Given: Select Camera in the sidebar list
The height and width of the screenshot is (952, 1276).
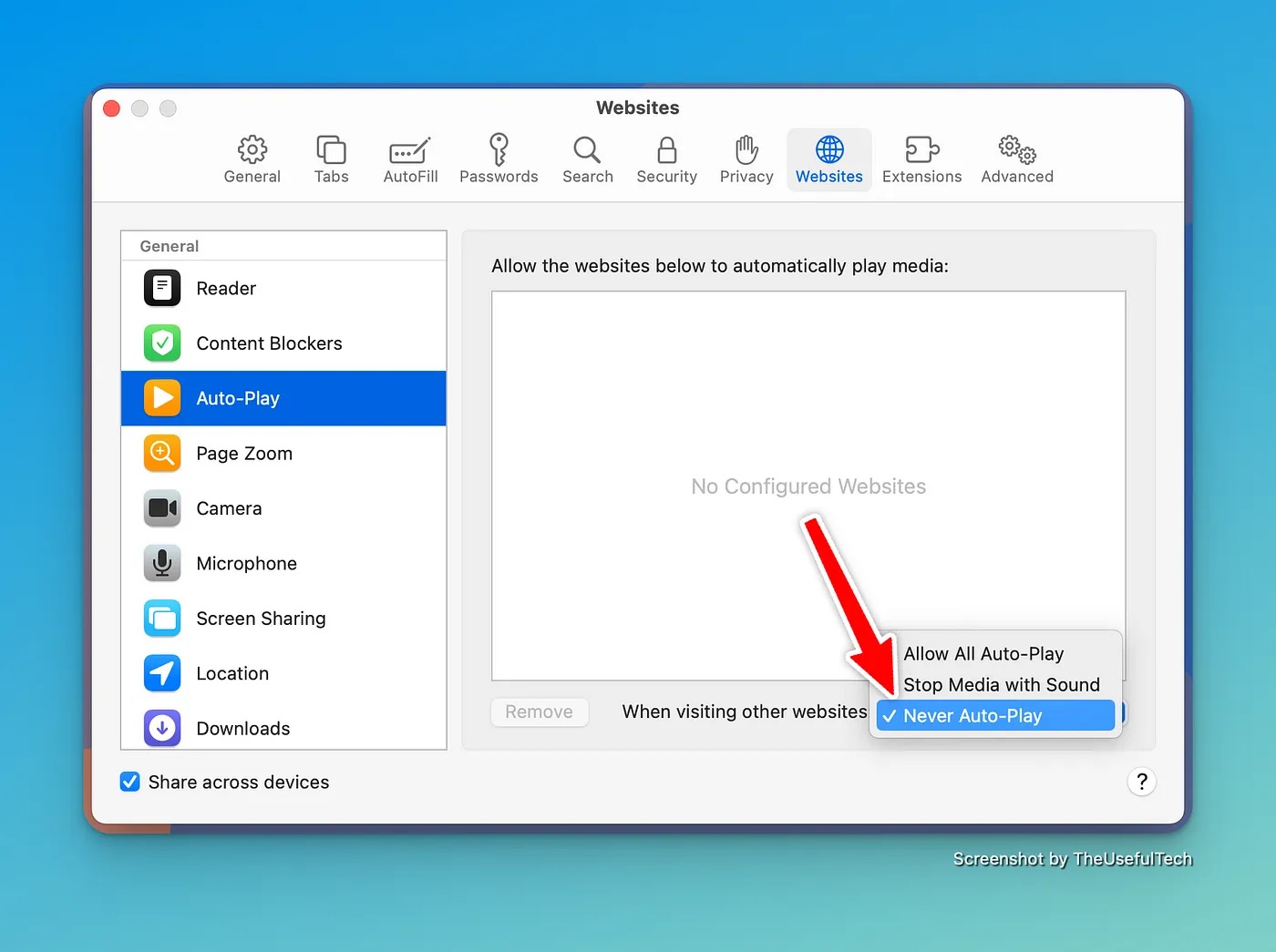Looking at the screenshot, I should tap(283, 508).
